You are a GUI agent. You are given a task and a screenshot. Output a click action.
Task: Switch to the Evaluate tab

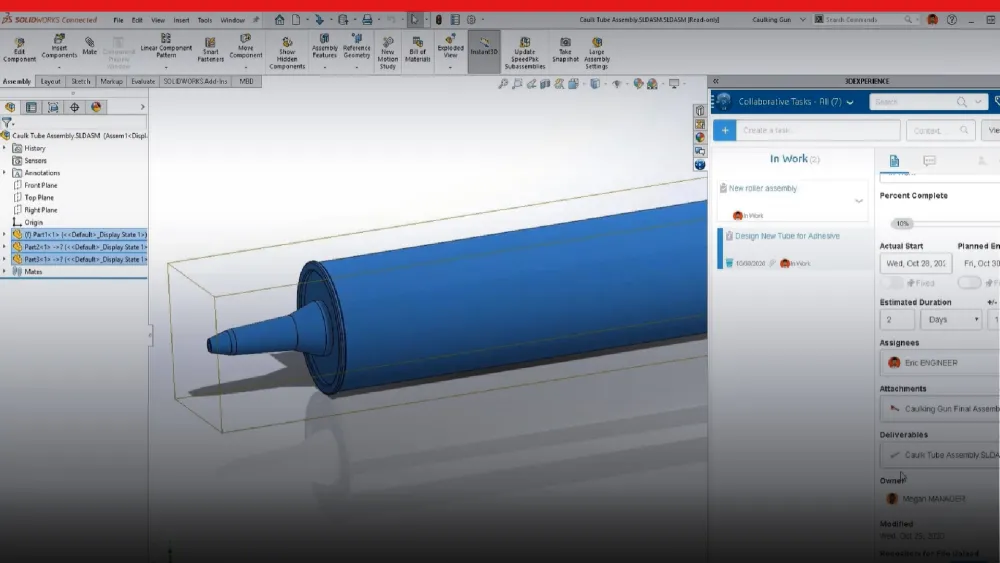(x=142, y=81)
